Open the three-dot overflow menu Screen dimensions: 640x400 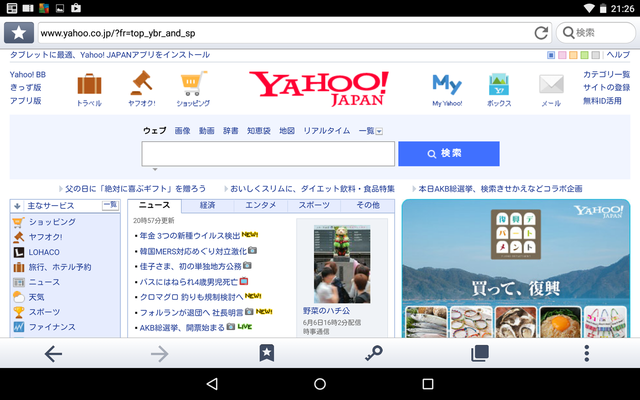click(587, 353)
